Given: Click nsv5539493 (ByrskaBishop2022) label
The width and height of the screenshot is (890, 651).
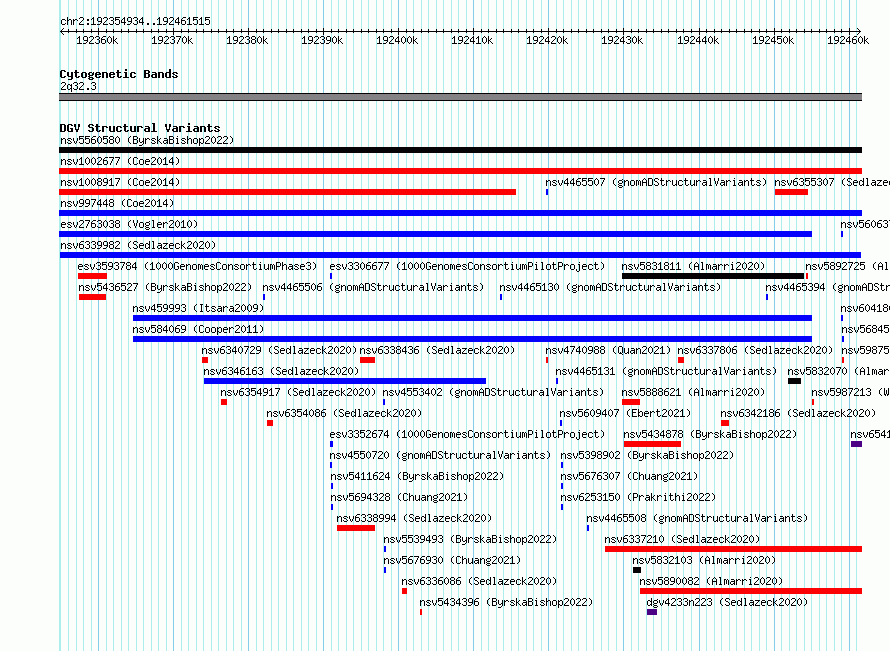Looking at the screenshot, I should pyautogui.click(x=470, y=539).
